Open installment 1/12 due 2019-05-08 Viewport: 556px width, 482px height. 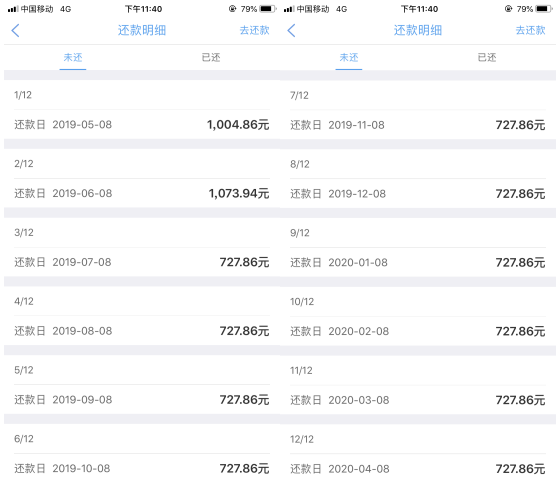142,110
